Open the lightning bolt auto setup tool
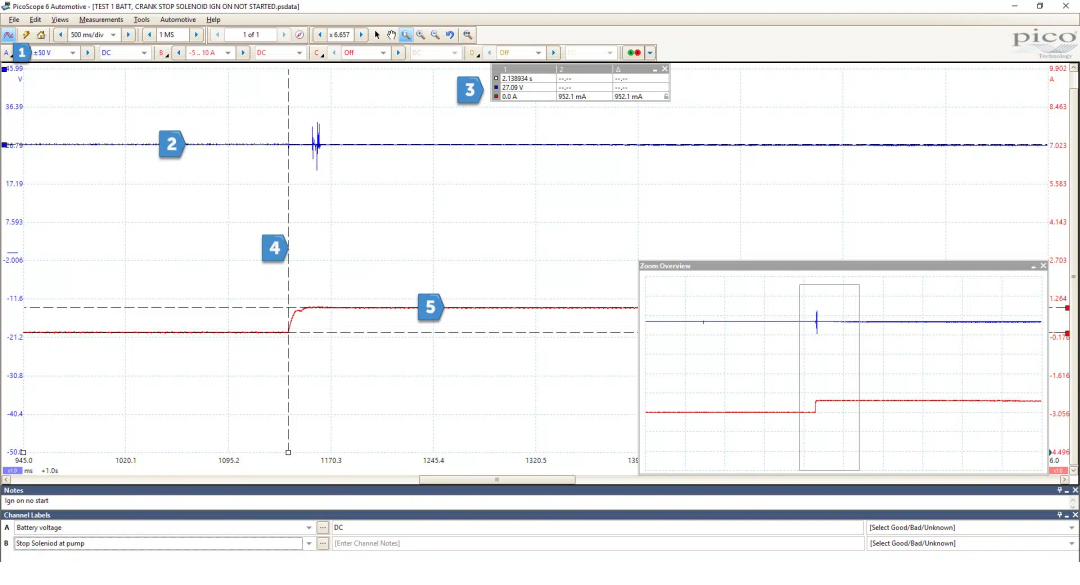 25,34
